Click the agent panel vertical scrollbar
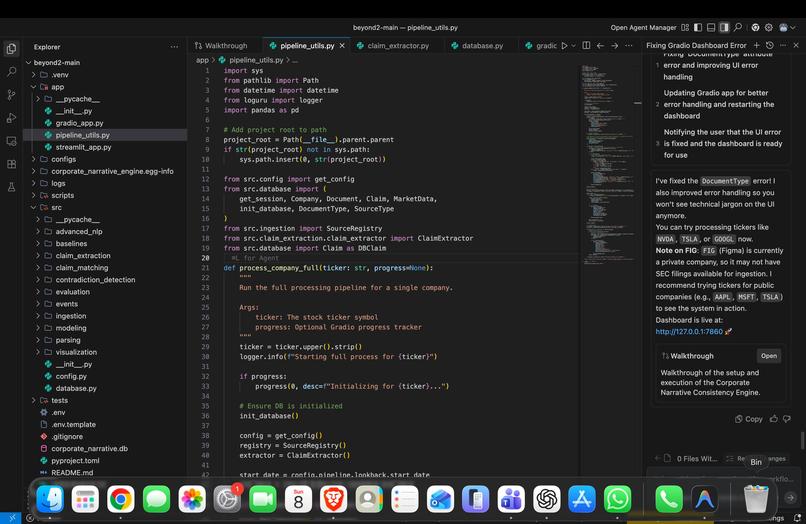The height and width of the screenshot is (524, 806). (x=802, y=440)
